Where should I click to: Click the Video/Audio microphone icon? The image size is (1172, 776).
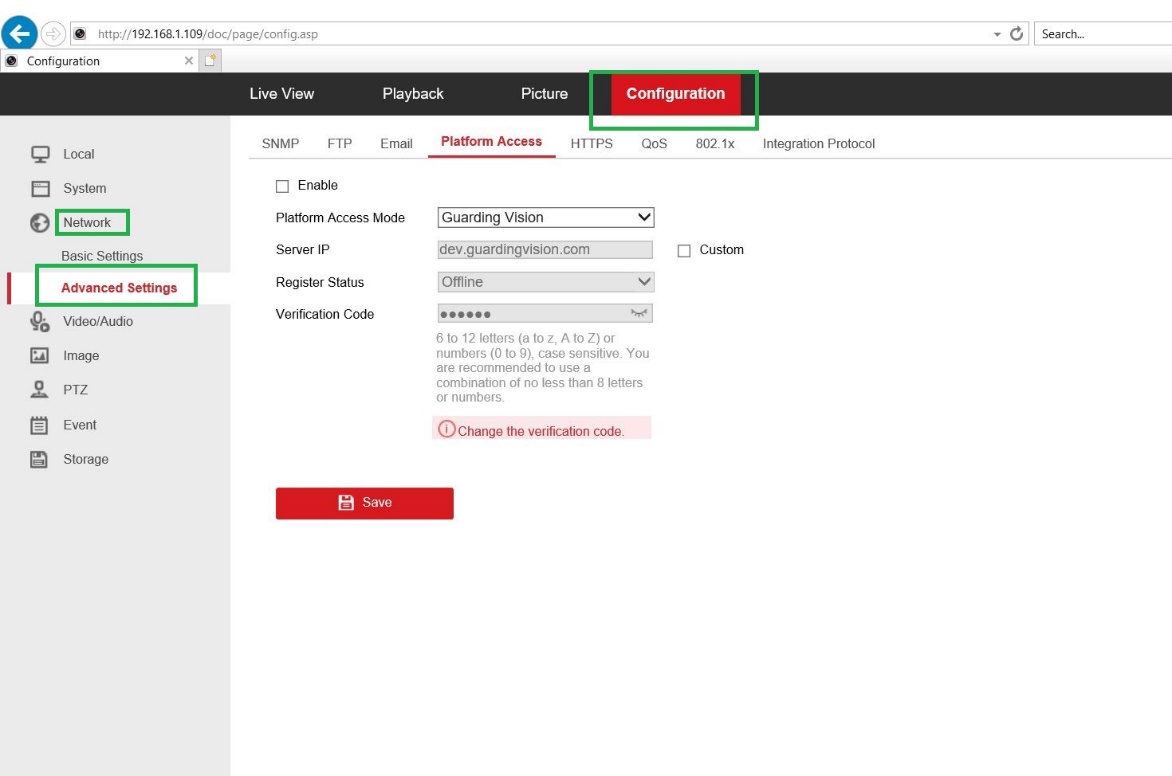(x=40, y=321)
